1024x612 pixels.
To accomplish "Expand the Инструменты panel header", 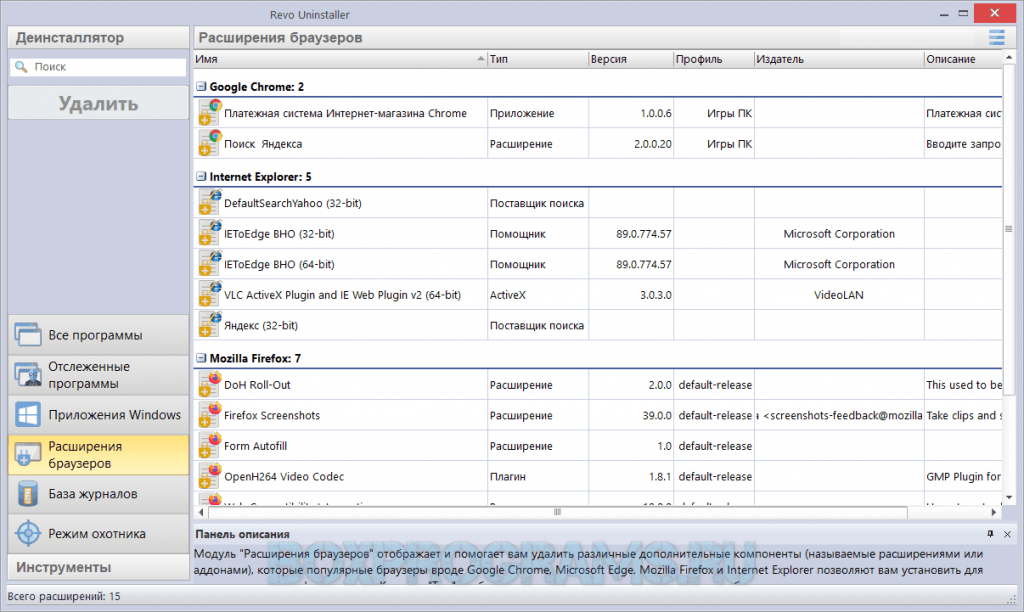I will pos(98,567).
